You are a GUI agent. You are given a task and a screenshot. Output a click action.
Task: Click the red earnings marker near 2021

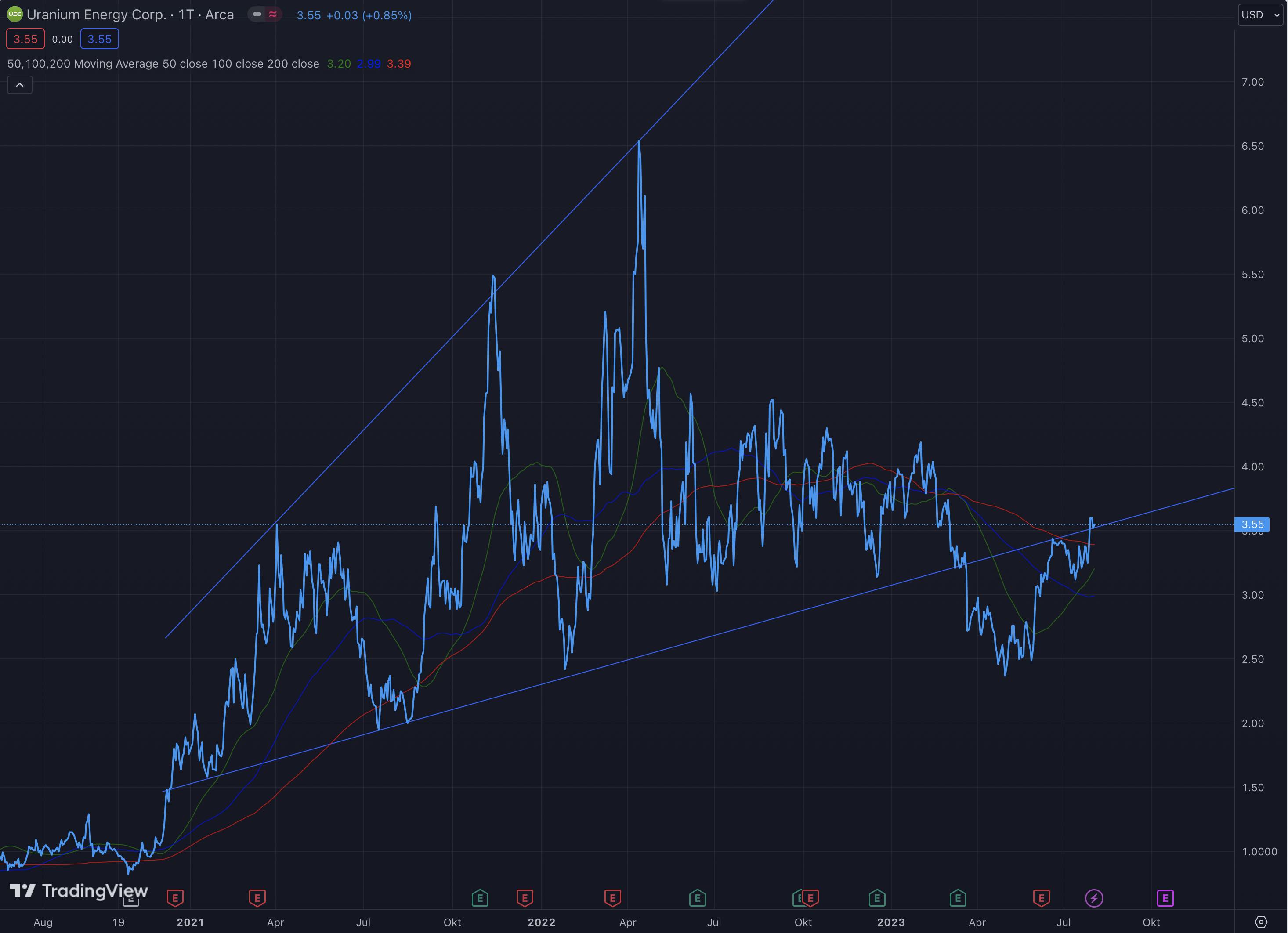point(175,898)
